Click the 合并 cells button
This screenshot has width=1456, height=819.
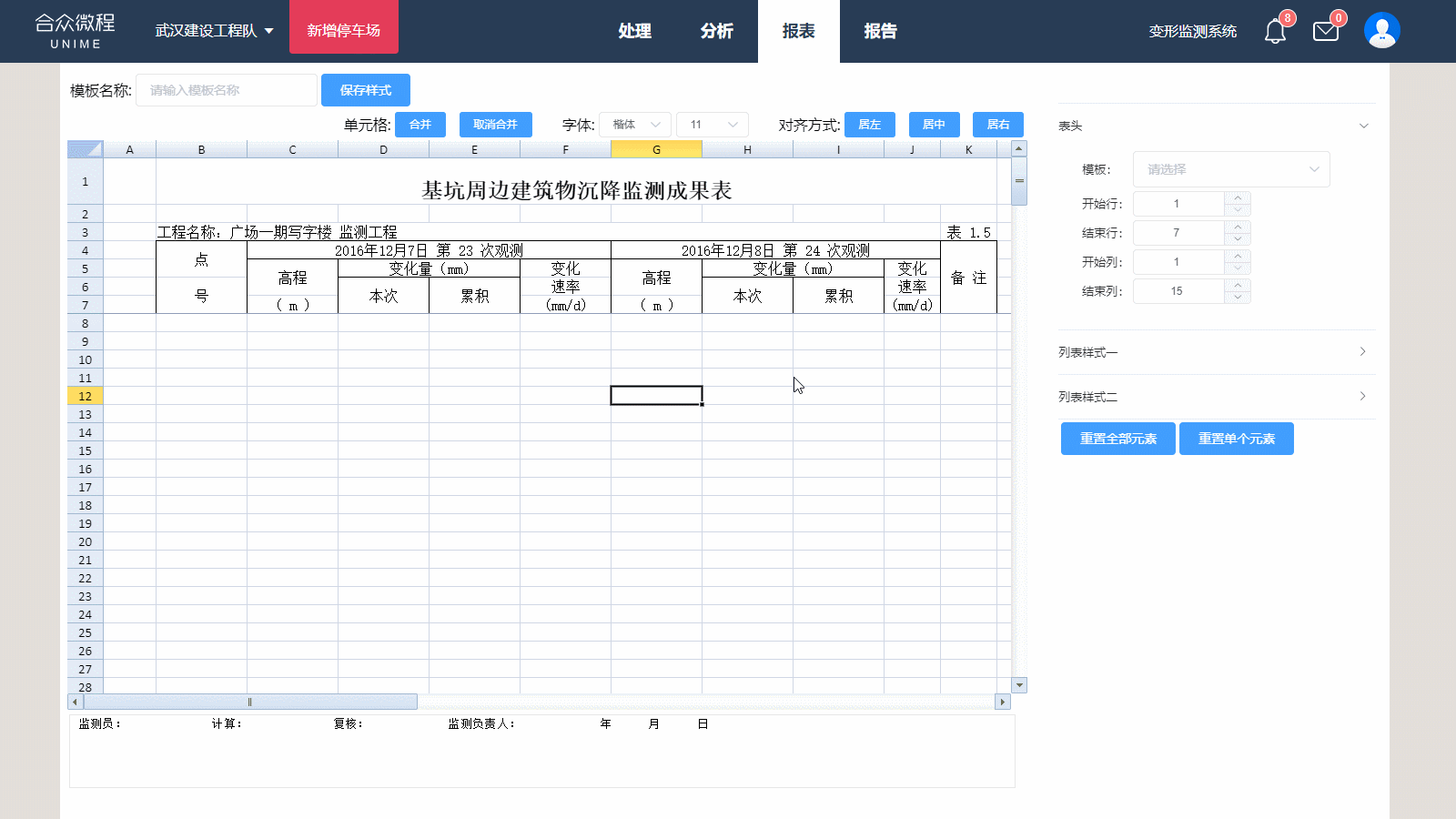pos(420,125)
